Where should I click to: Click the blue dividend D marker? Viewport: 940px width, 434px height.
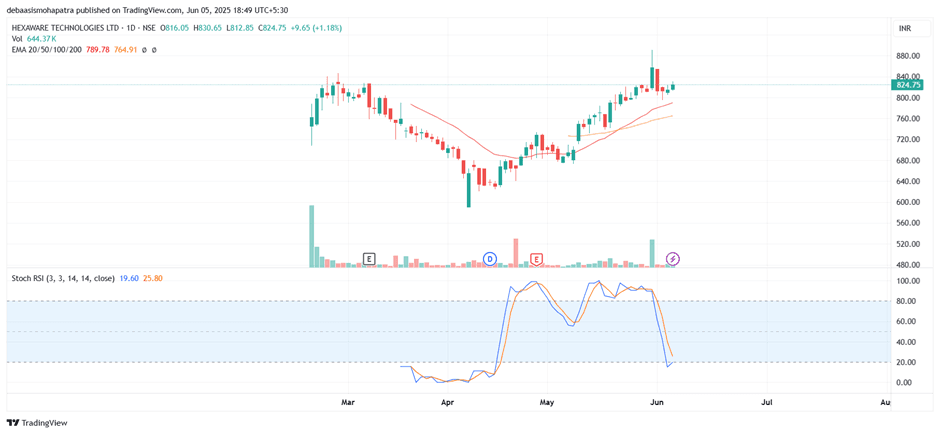[490, 259]
